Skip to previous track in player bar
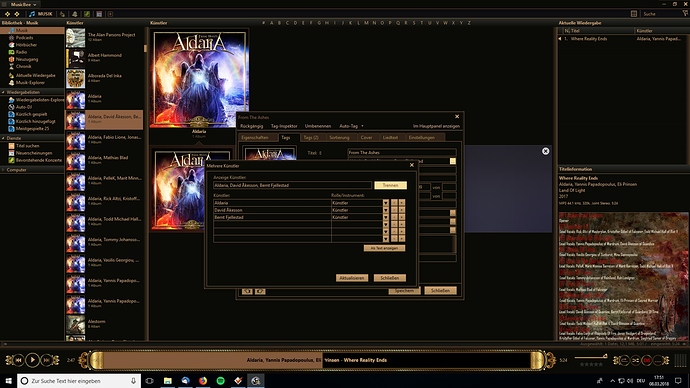Screen dimensions: 690x388 point(18,360)
